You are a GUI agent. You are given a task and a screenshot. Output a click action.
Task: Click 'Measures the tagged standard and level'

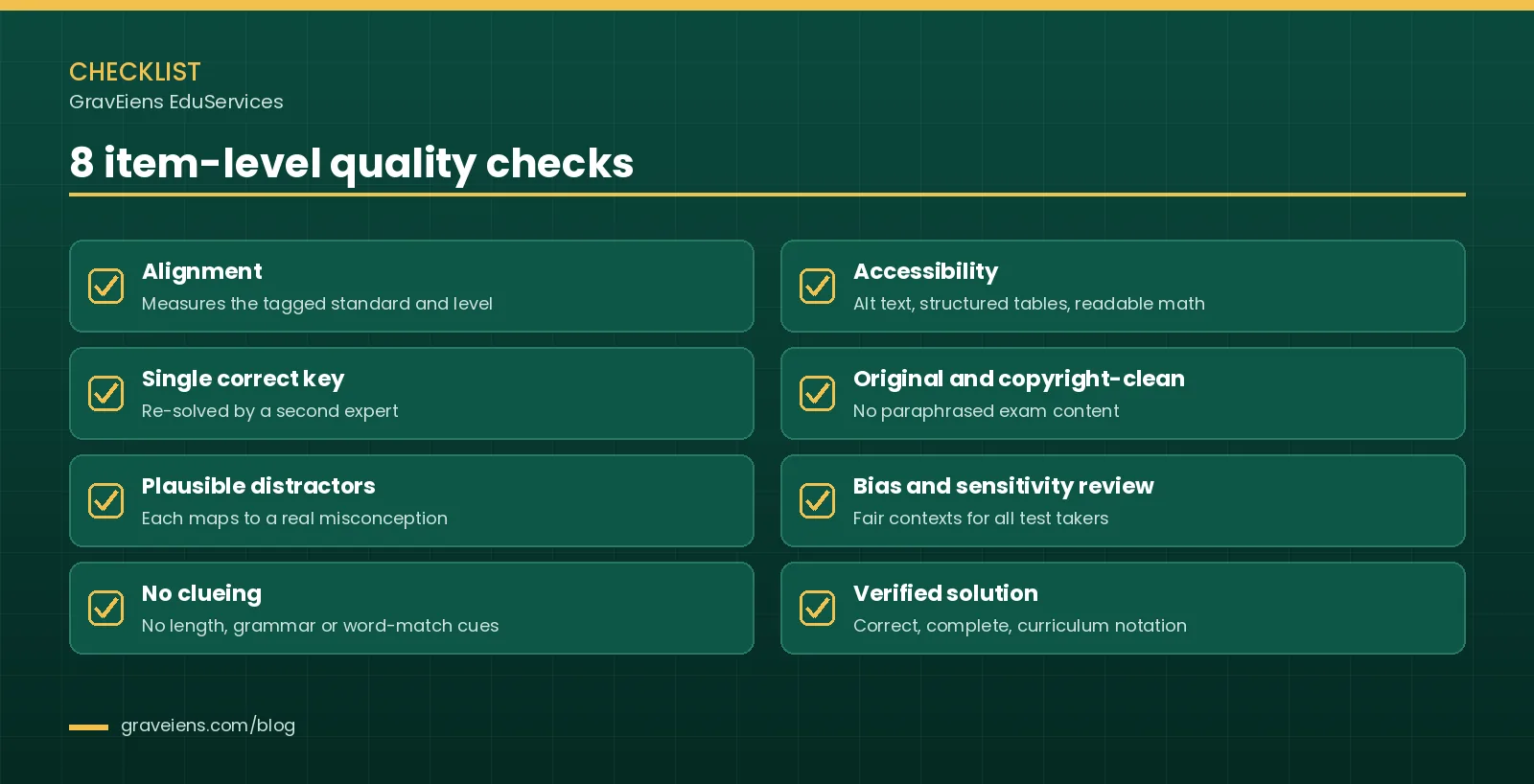pos(317,304)
